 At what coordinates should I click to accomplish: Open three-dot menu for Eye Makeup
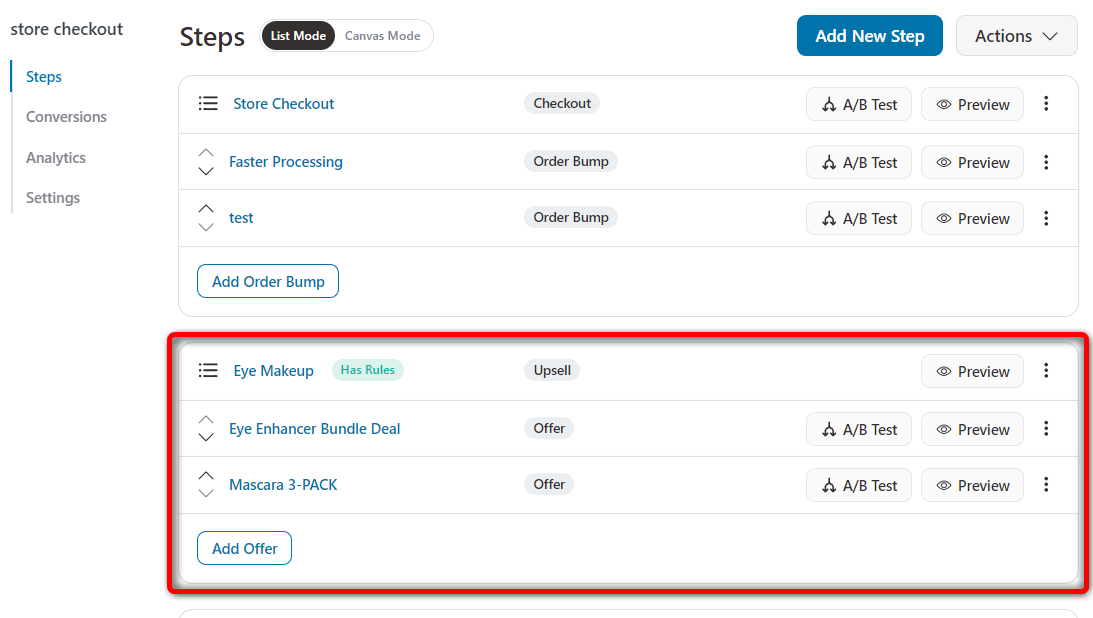[1046, 371]
